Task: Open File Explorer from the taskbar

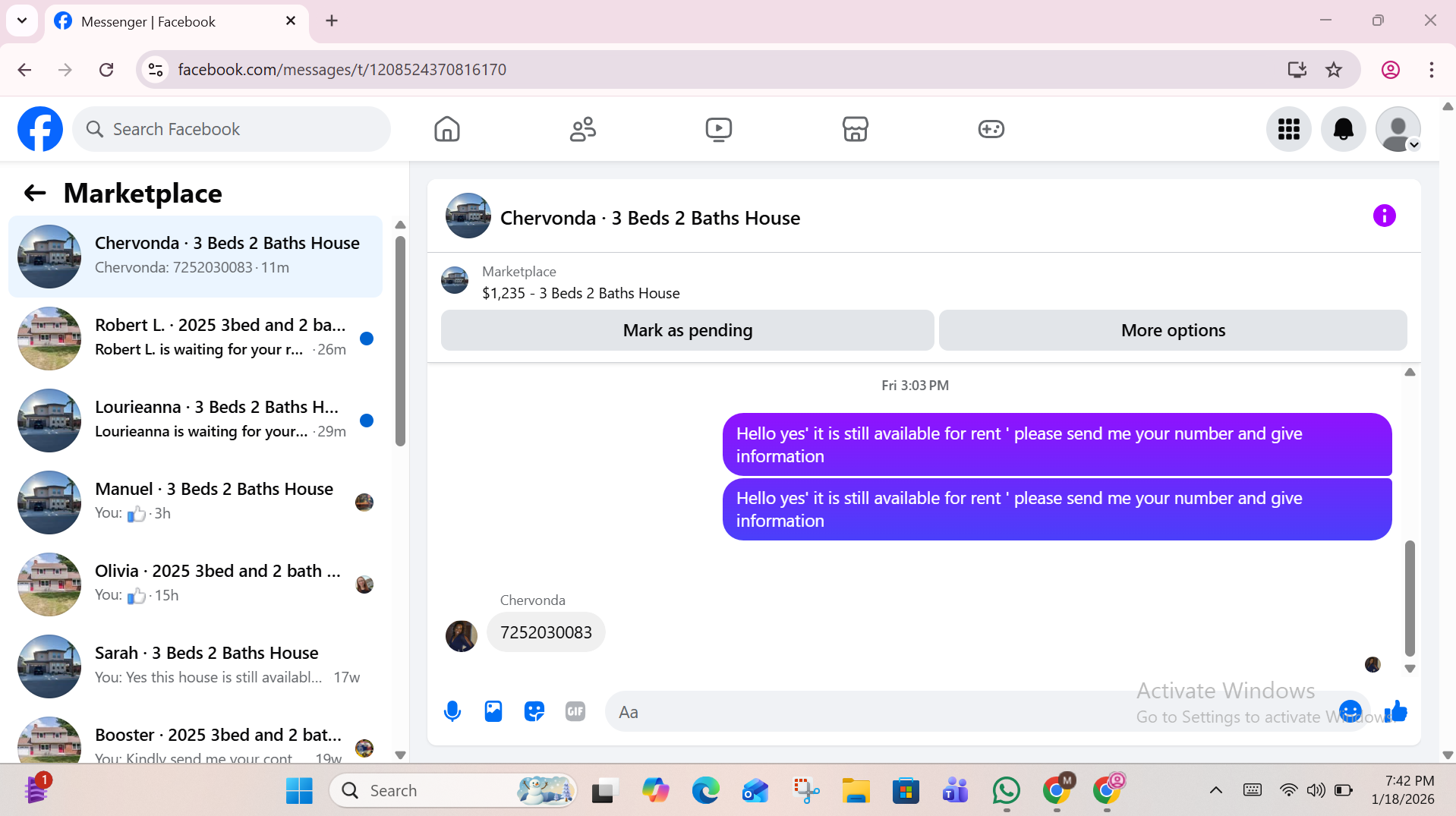Action: coord(856,790)
